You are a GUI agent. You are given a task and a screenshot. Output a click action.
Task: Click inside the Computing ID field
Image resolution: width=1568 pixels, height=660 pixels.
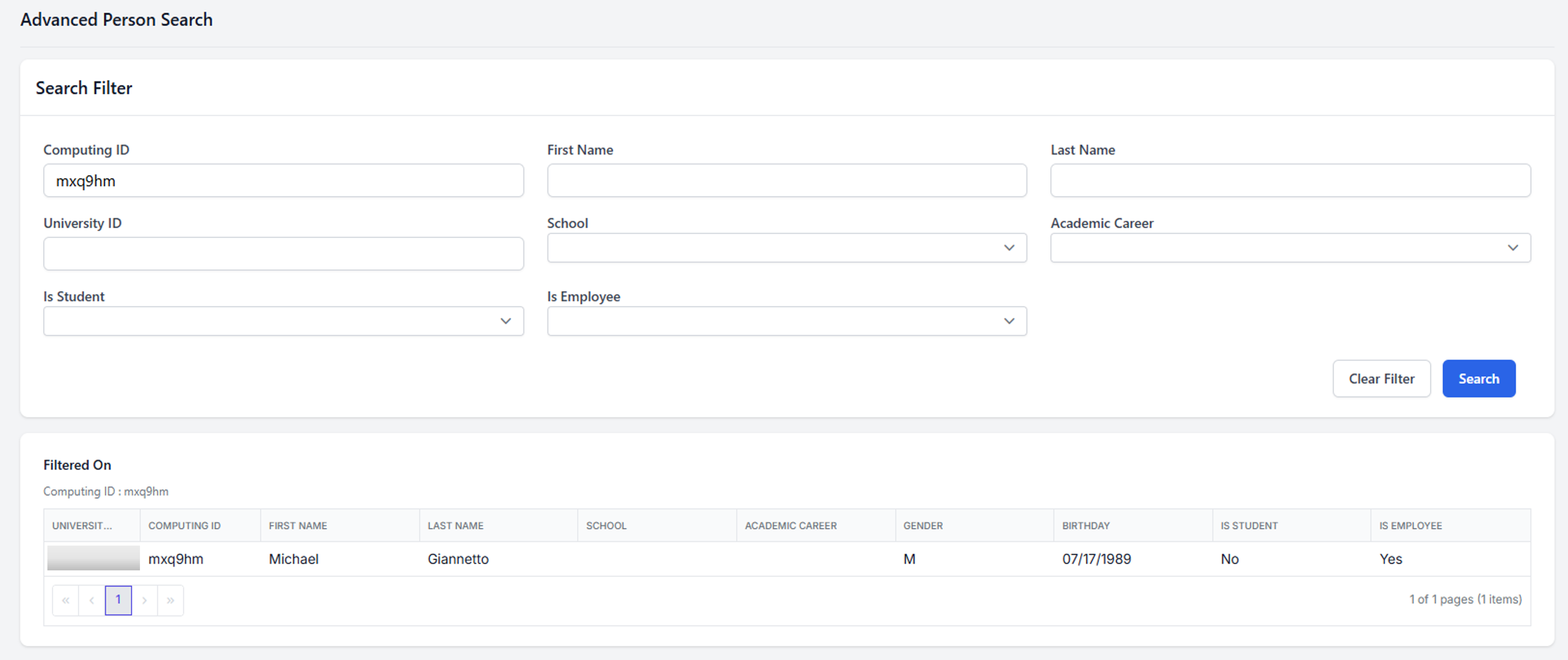283,180
